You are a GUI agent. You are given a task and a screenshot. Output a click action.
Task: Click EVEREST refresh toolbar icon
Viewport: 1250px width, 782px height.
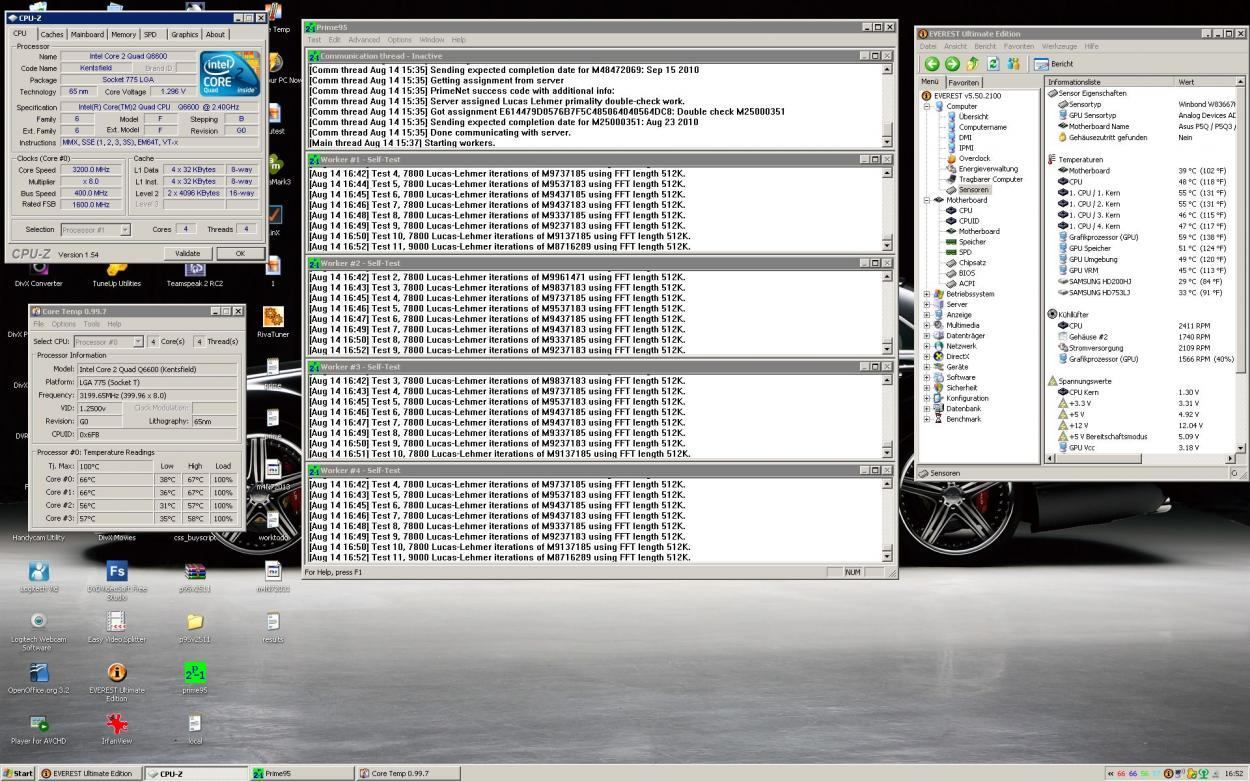(994, 63)
